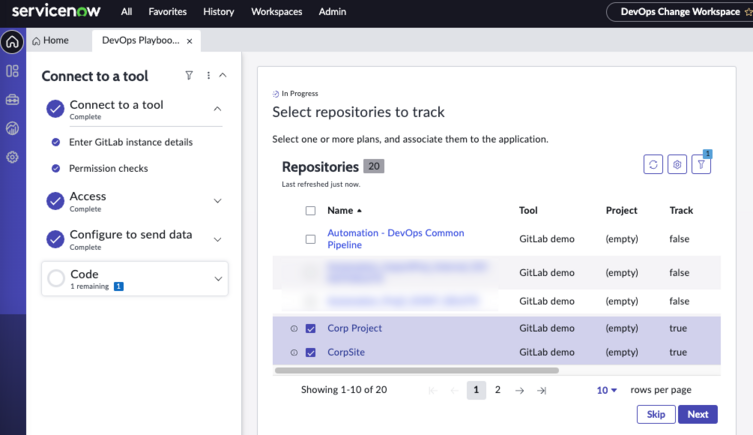Image resolution: width=753 pixels, height=435 pixels.
Task: Jump to last page arrow
Action: (x=541, y=390)
